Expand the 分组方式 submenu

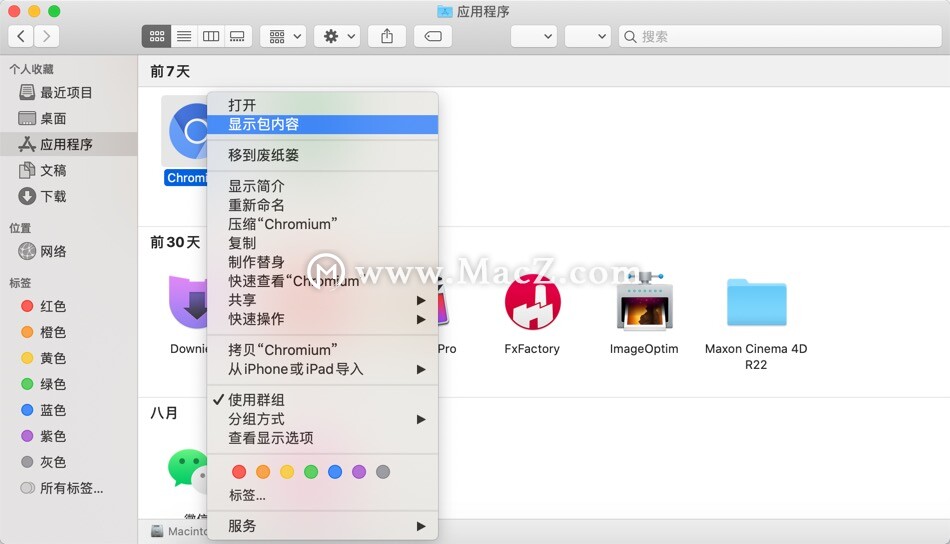322,419
